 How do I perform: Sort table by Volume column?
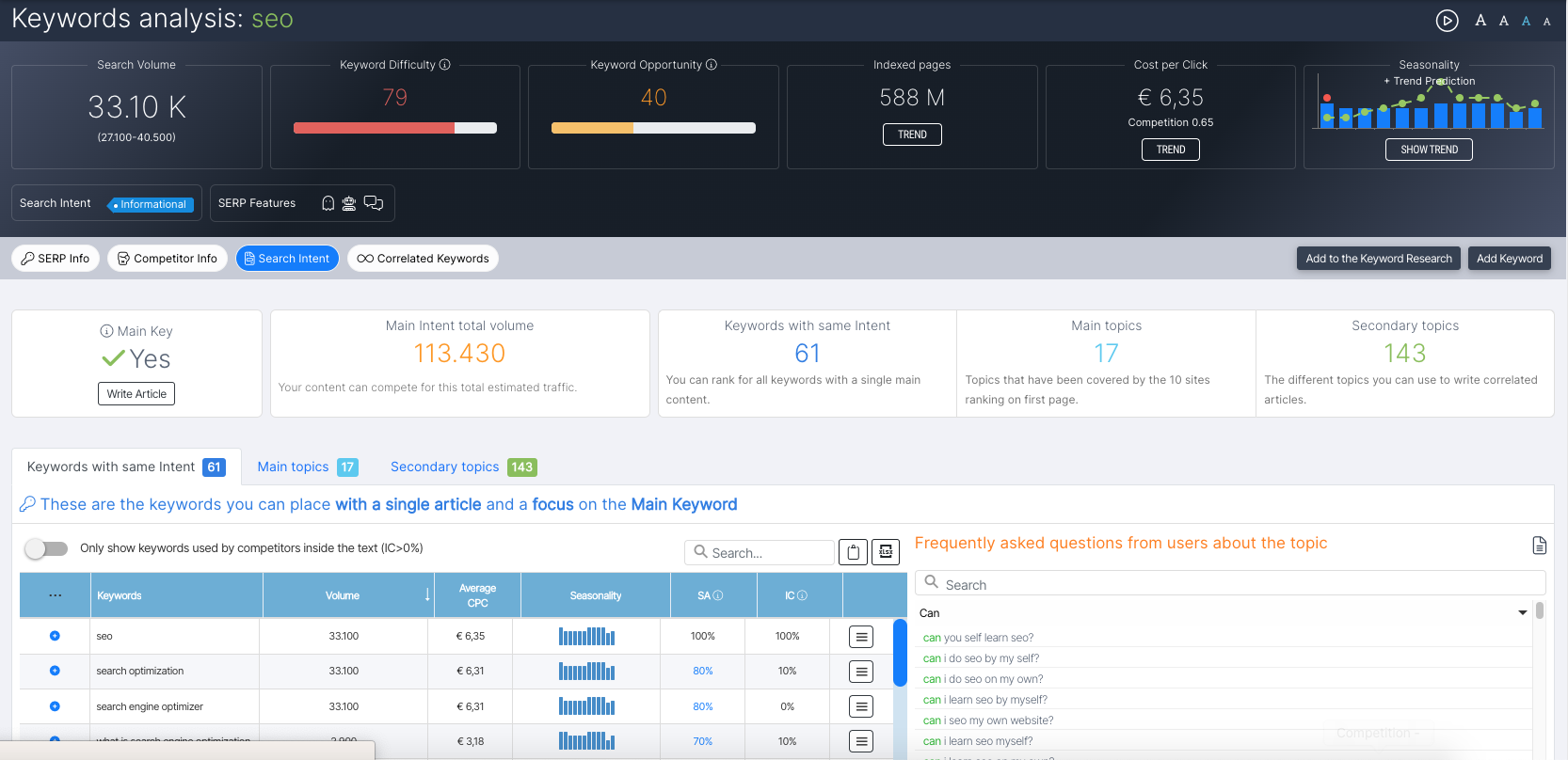click(347, 595)
